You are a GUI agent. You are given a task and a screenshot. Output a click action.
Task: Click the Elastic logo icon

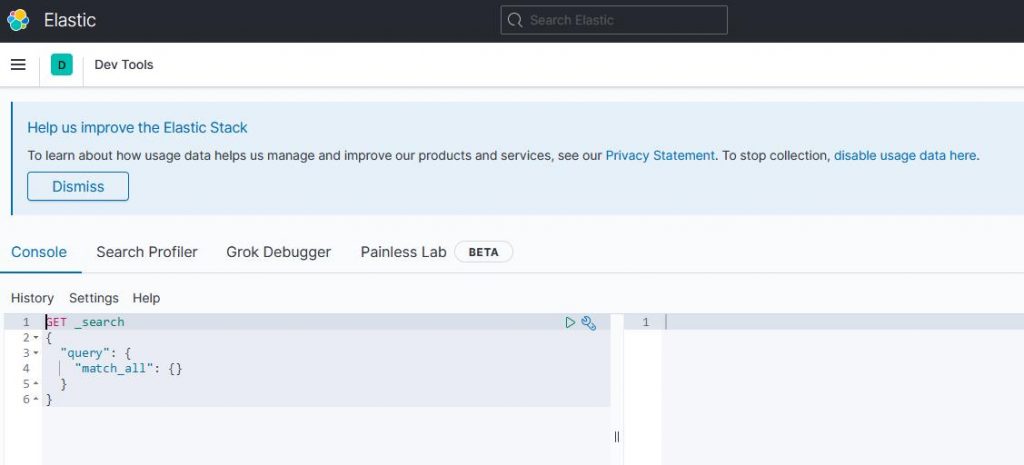pos(18,20)
